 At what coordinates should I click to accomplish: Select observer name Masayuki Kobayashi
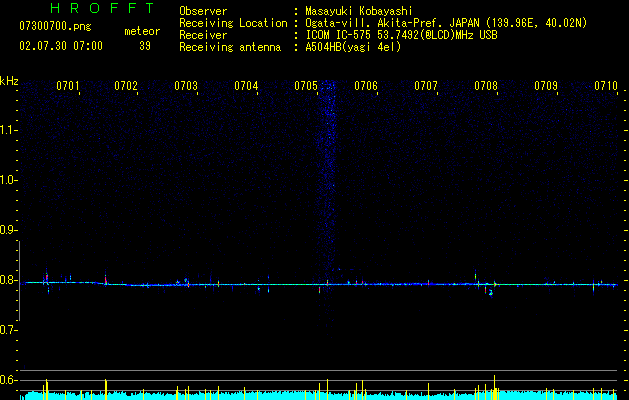(359, 11)
